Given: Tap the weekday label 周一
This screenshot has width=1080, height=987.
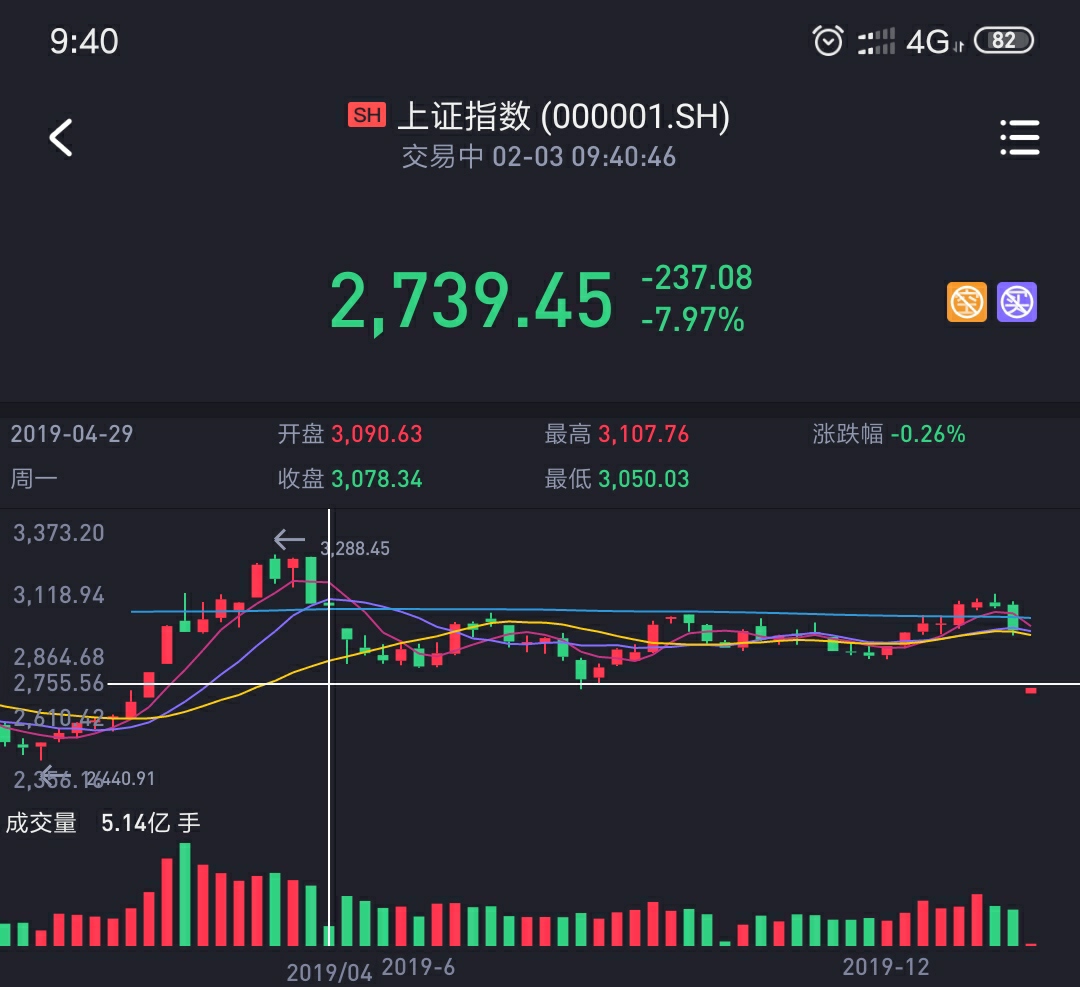Looking at the screenshot, I should click(x=34, y=478).
